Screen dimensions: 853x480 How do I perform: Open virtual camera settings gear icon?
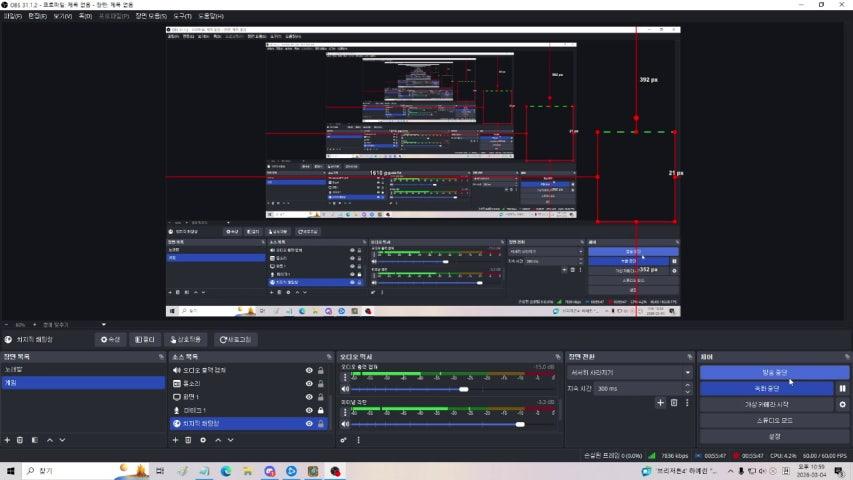842,404
